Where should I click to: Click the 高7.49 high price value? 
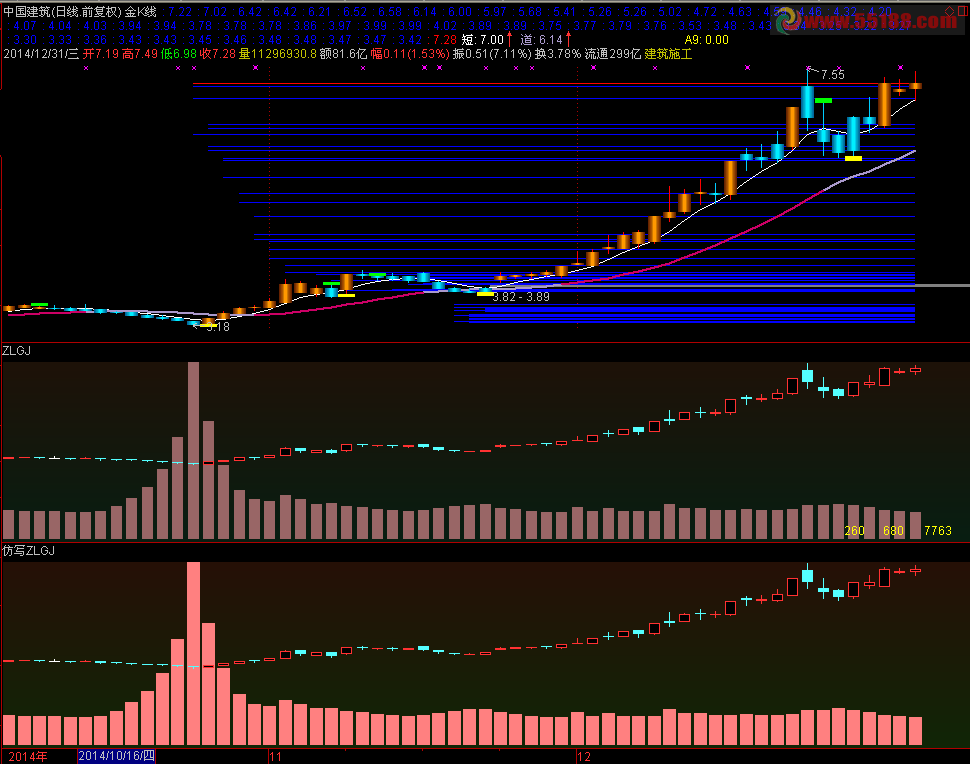140,54
